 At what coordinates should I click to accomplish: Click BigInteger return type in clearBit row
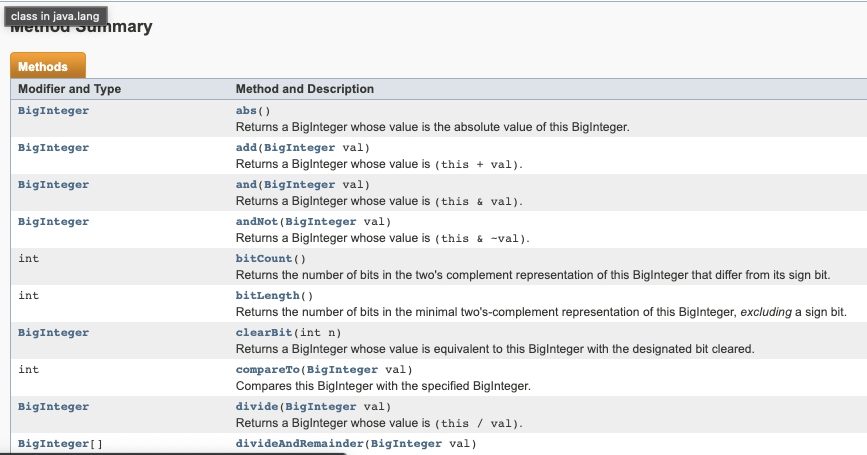click(x=53, y=333)
